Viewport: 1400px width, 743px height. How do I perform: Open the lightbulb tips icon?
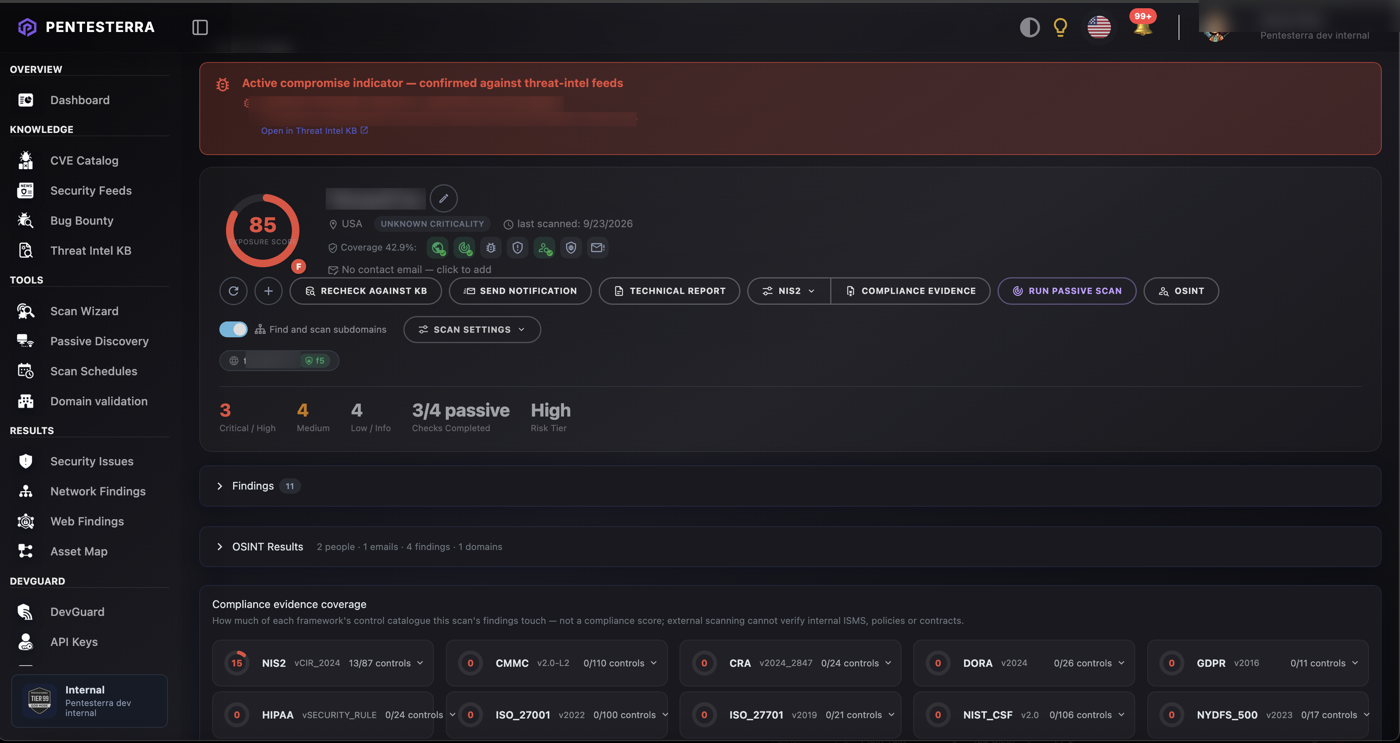point(1060,27)
